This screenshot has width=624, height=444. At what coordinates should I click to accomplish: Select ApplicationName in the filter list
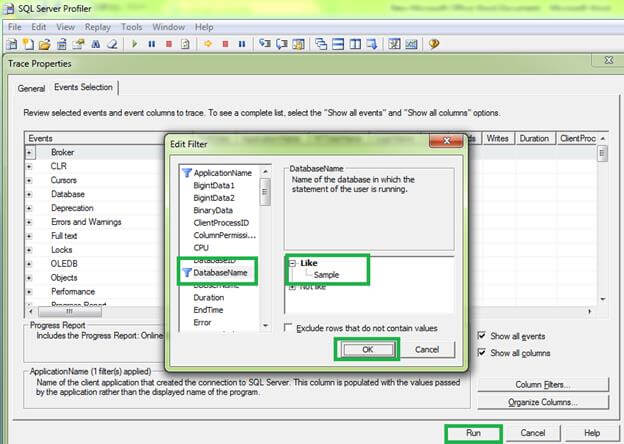[x=222, y=173]
